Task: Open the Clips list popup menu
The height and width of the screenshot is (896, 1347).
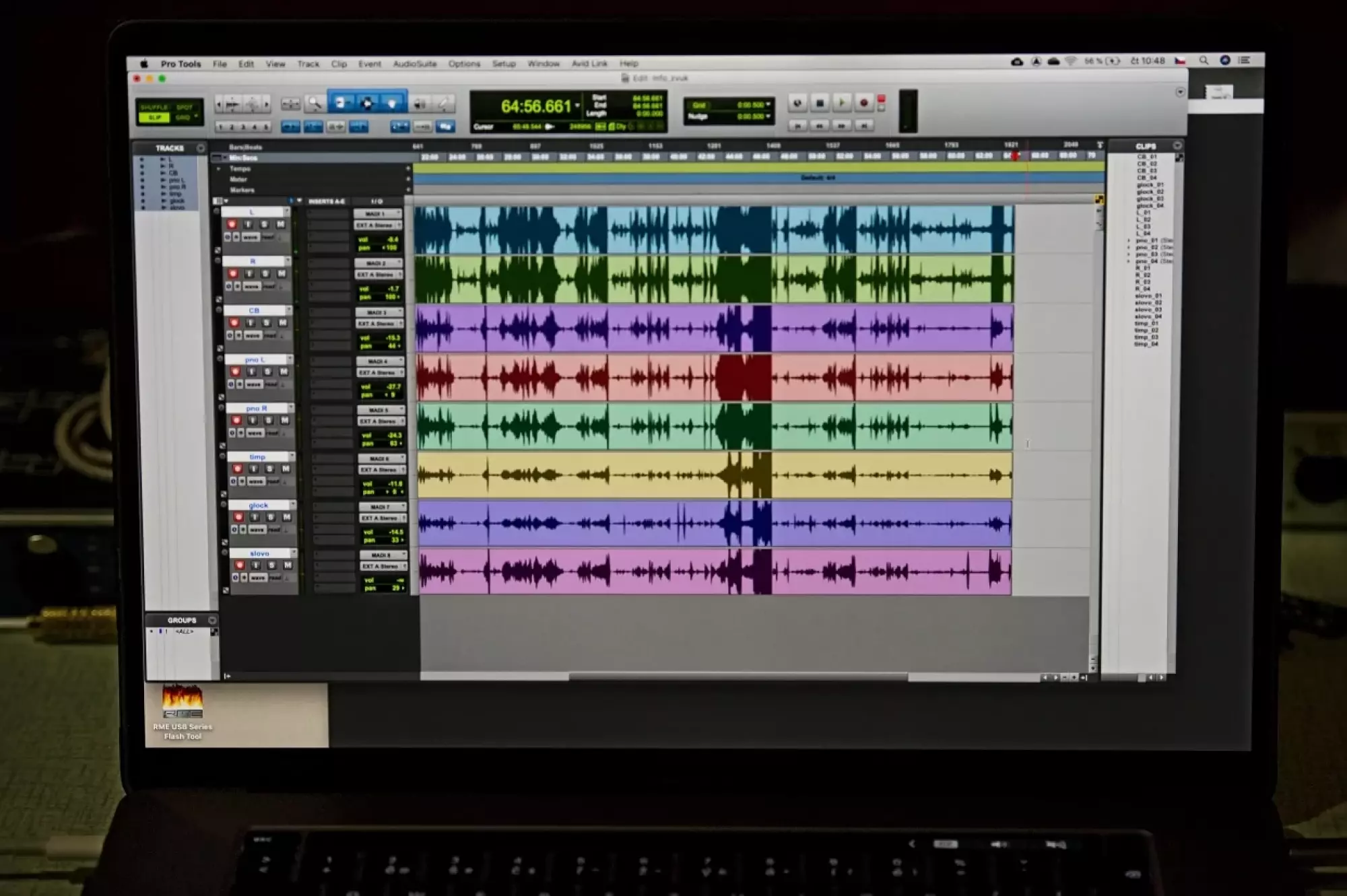Action: coord(1177,145)
